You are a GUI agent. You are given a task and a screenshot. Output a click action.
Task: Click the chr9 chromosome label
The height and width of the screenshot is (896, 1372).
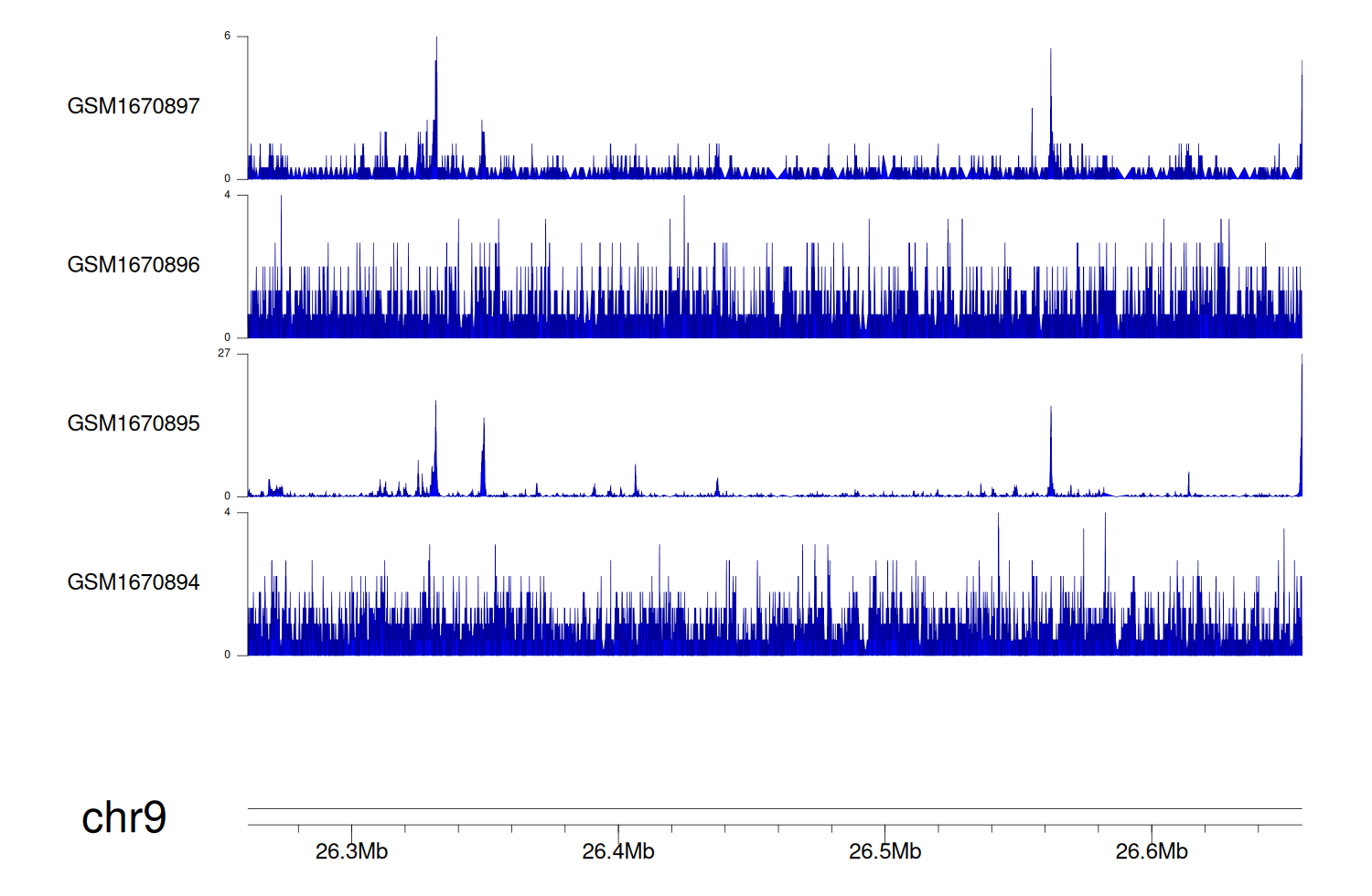click(x=123, y=817)
